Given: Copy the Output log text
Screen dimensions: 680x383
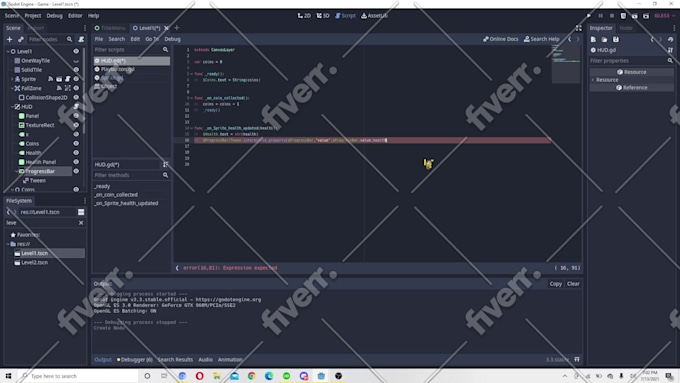Looking at the screenshot, I should 556,284.
